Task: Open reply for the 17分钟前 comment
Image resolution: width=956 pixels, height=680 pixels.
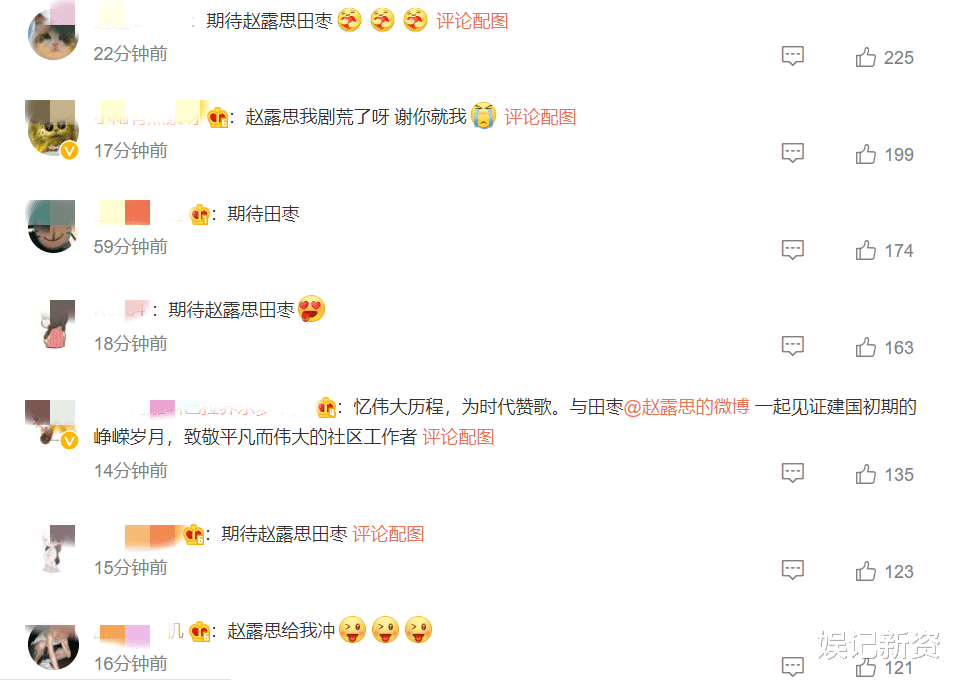Action: click(793, 153)
